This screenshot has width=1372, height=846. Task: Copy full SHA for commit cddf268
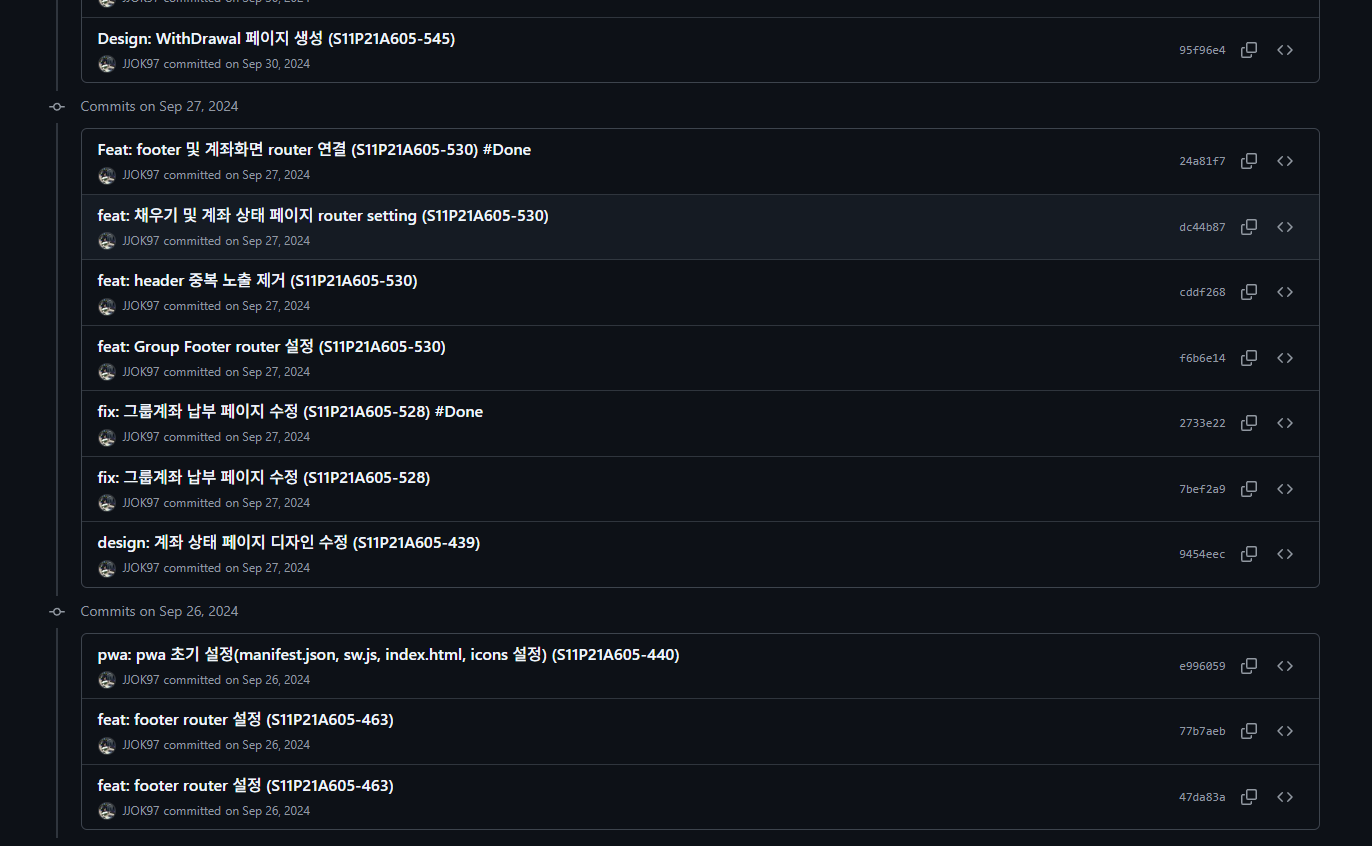point(1249,292)
